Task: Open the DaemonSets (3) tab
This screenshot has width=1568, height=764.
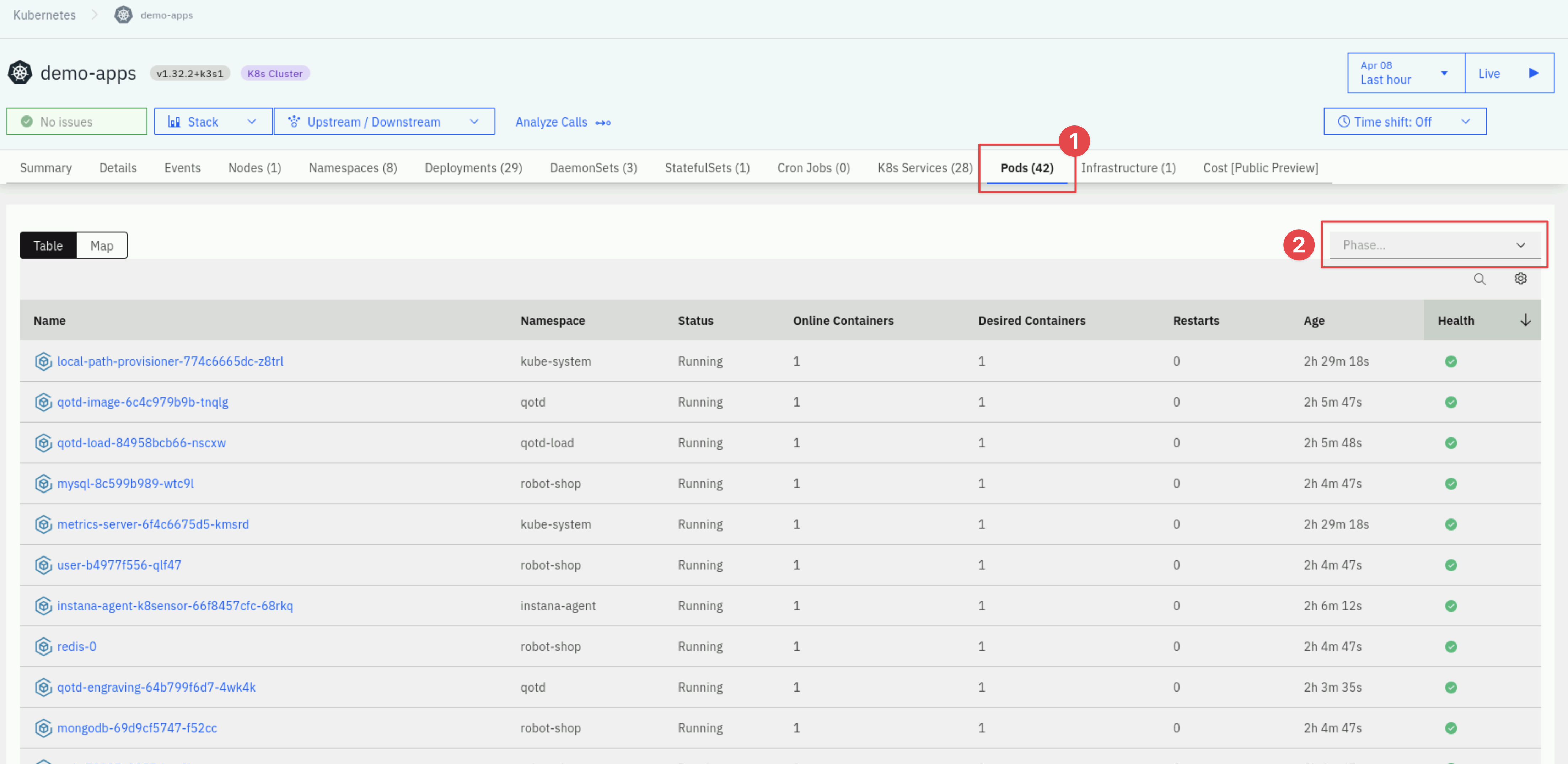Action: click(594, 168)
